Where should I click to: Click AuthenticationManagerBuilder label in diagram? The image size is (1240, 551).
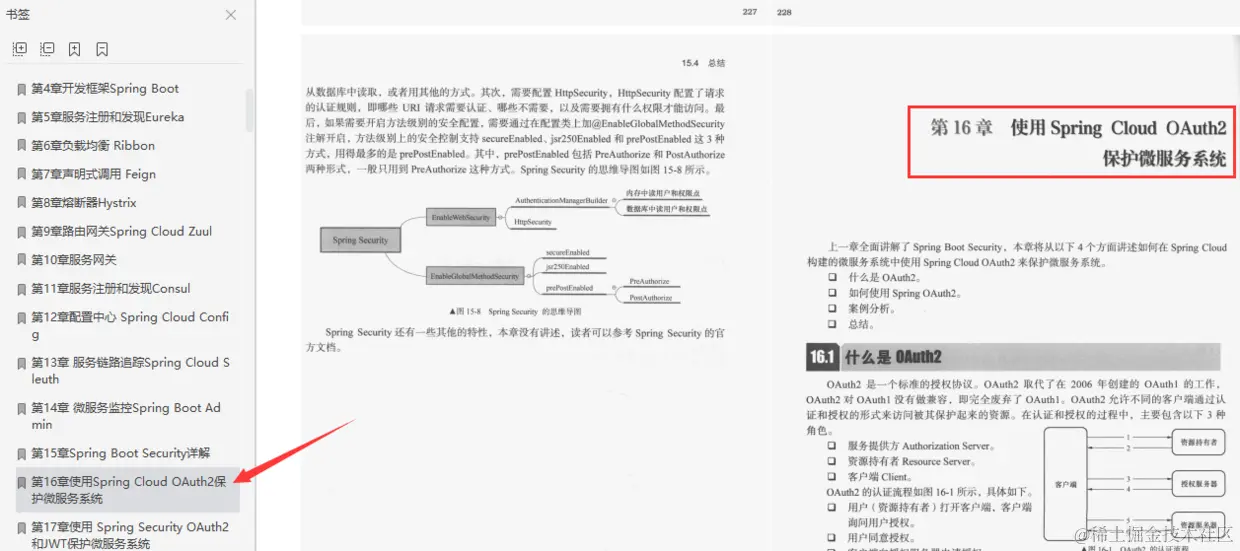coord(560,201)
